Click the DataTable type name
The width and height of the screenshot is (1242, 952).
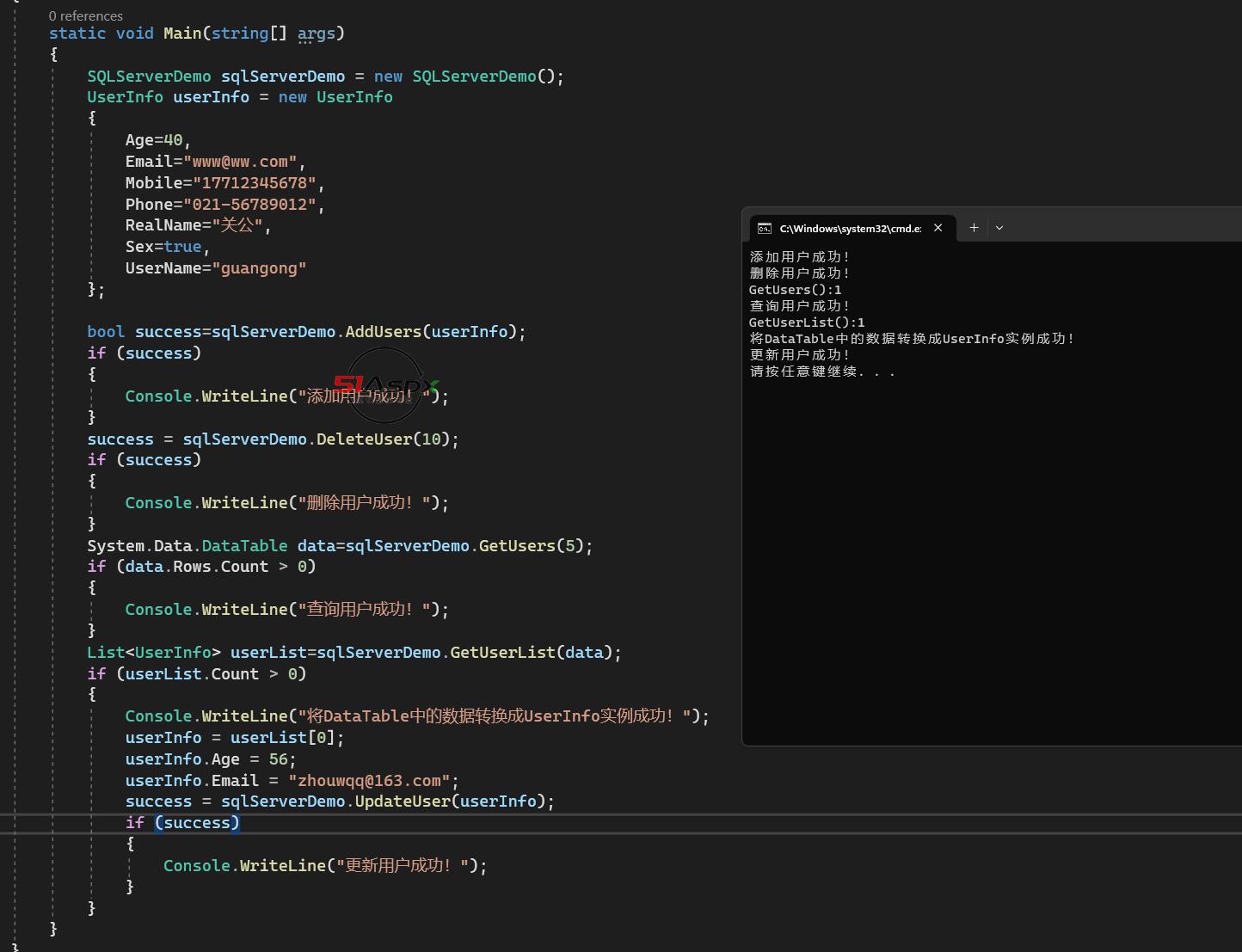(244, 546)
